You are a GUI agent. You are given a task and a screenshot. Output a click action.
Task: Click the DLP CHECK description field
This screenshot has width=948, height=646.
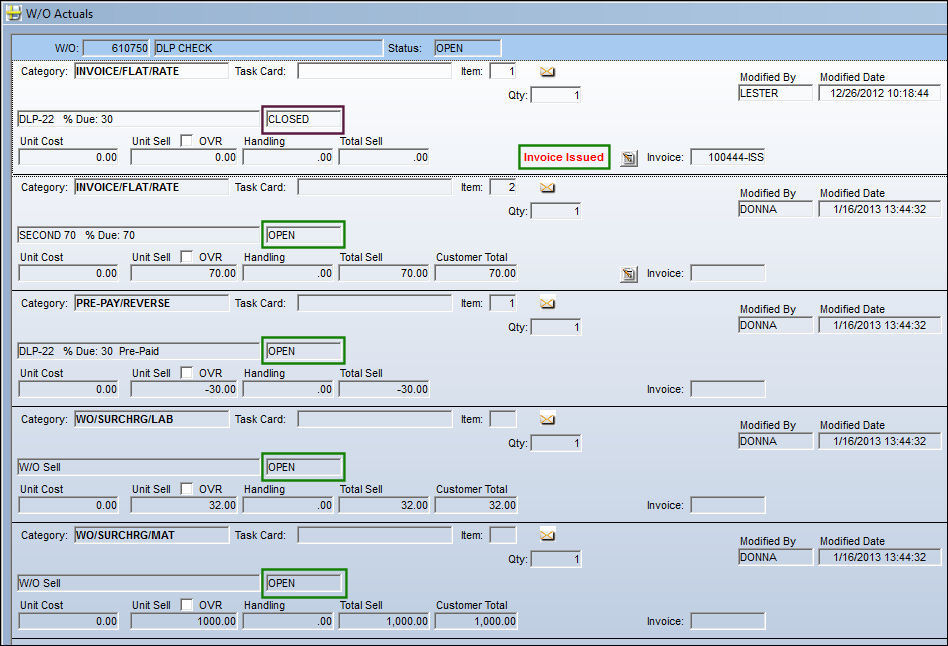(x=268, y=48)
